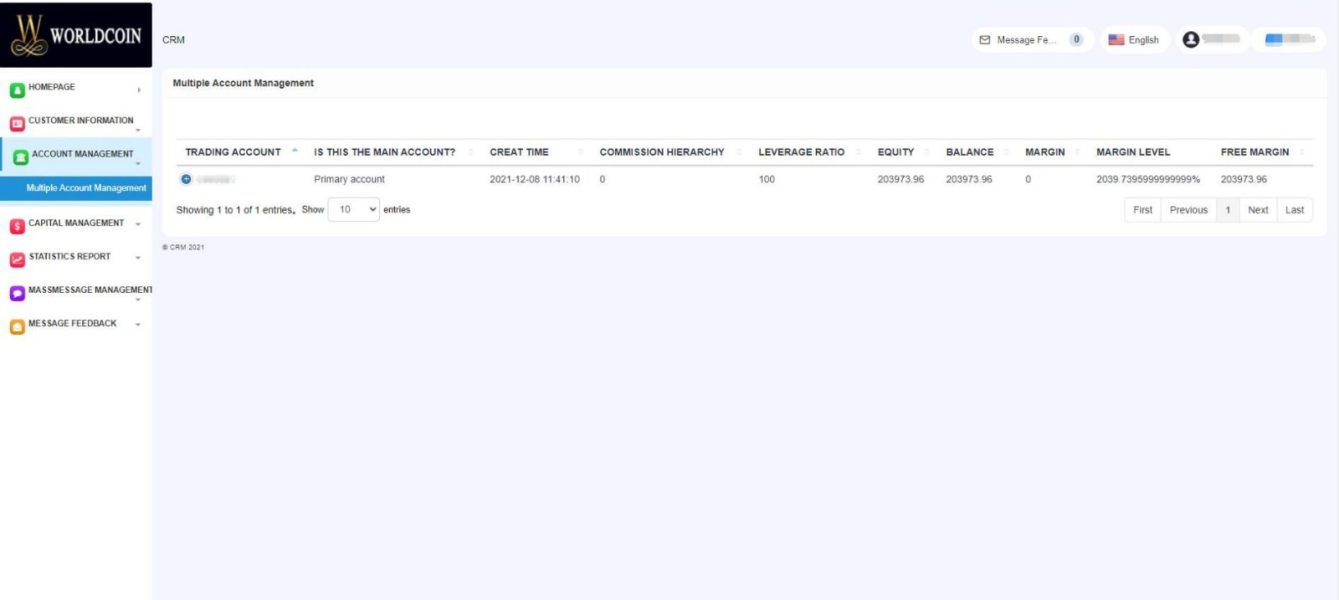
Task: Go to Last page
Action: click(1295, 210)
